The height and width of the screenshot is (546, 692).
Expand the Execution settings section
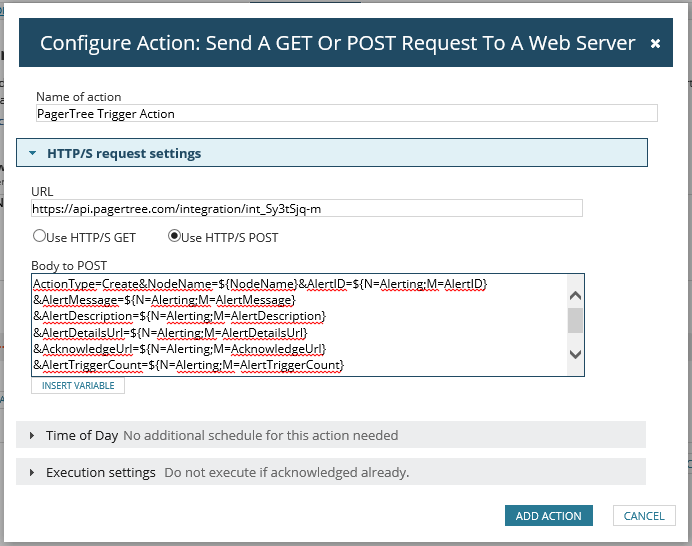pos(32,472)
